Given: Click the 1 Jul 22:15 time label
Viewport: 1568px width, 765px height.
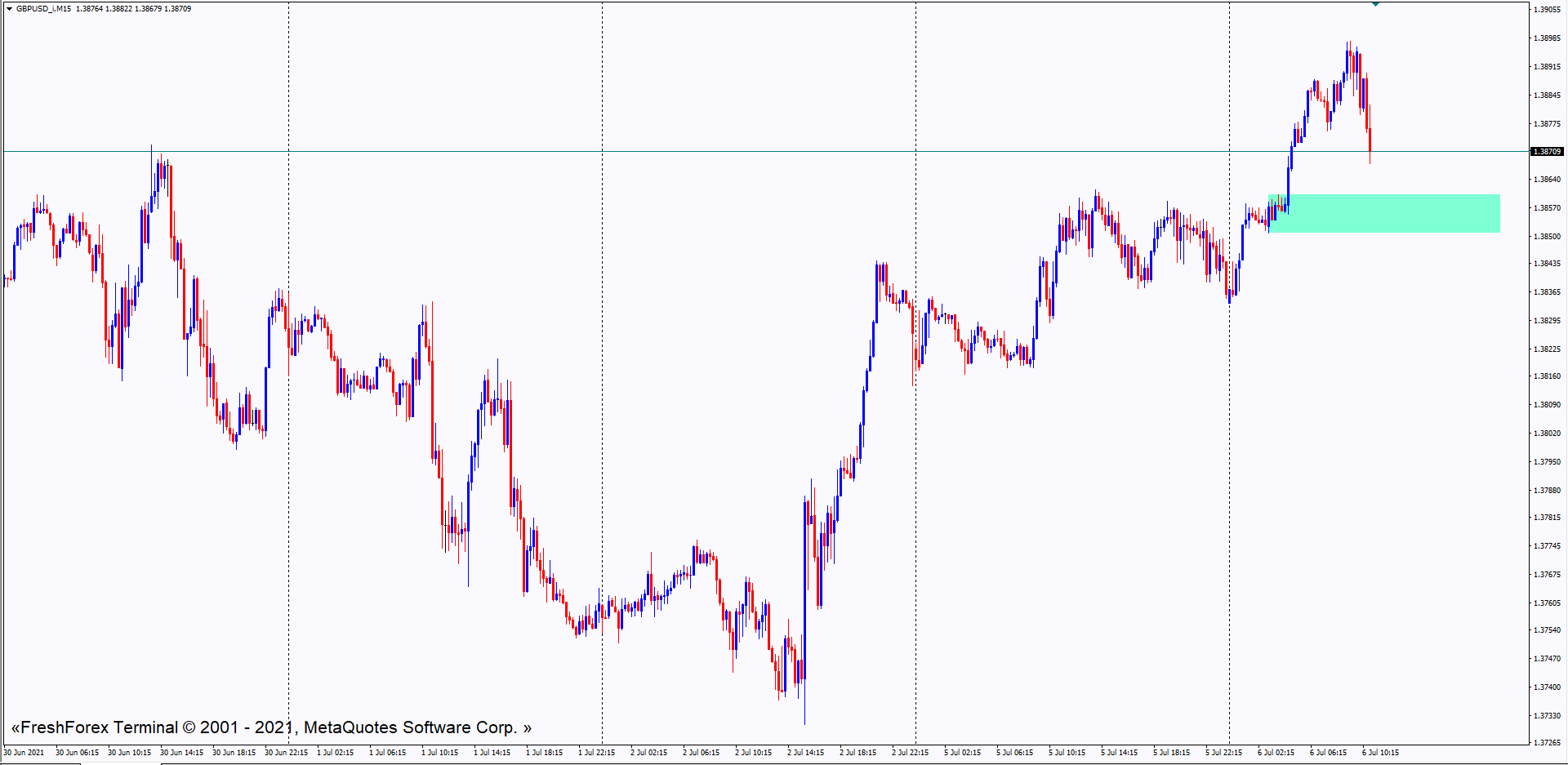Looking at the screenshot, I should pyautogui.click(x=596, y=753).
